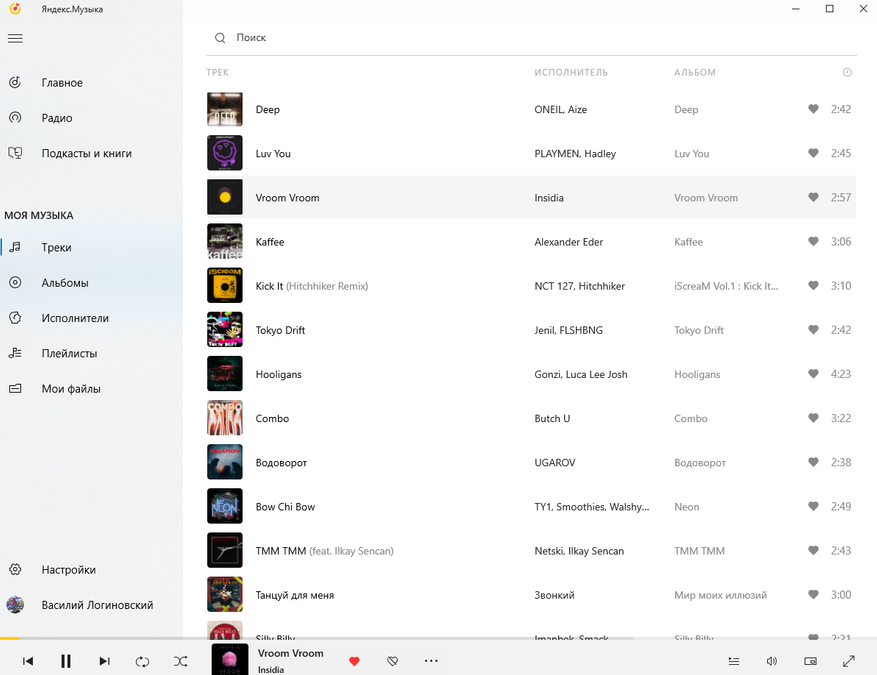Open album iScreaM Vol.1 : Kick It
This screenshot has height=675, width=877.
[726, 286]
